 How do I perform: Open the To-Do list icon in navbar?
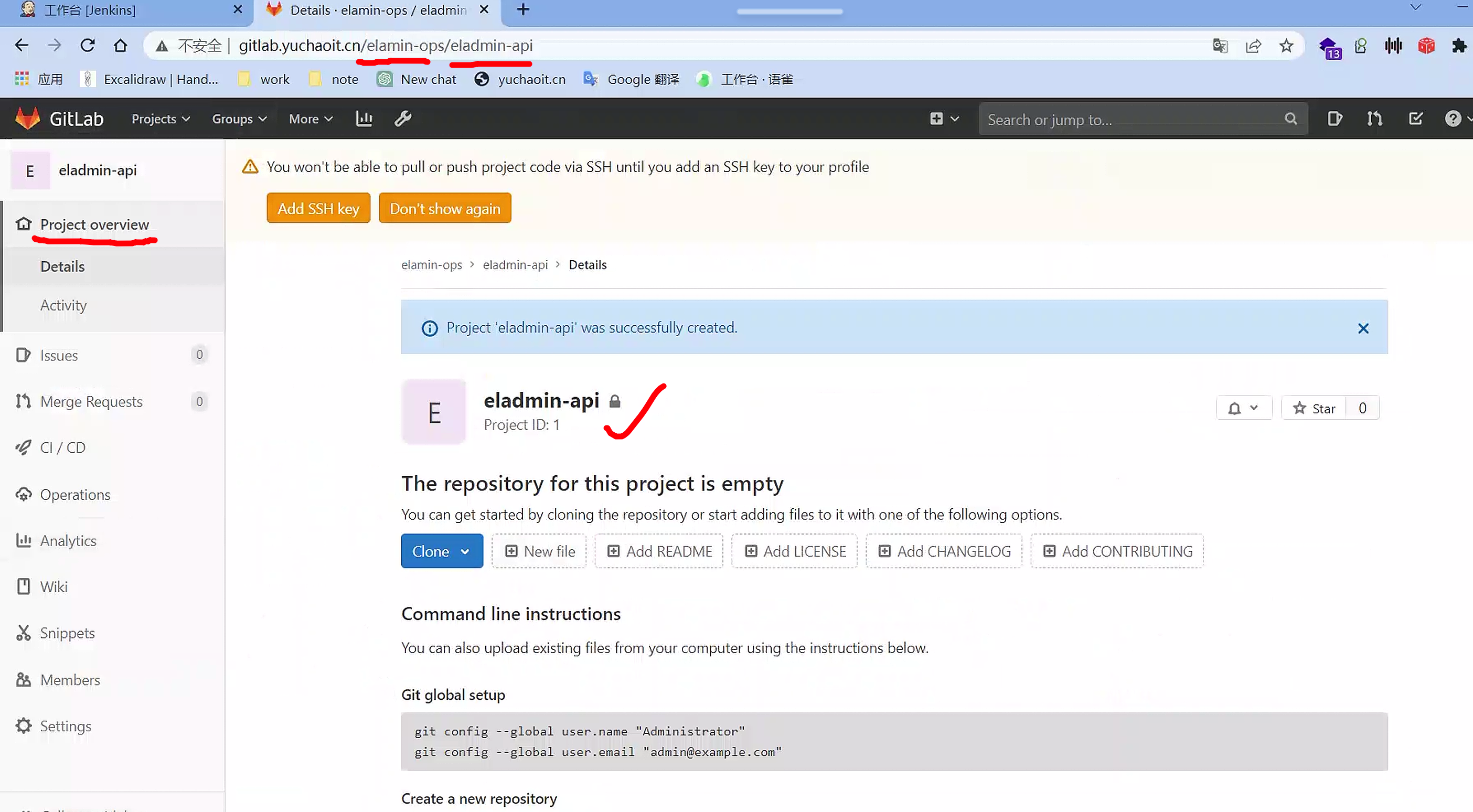point(1416,119)
